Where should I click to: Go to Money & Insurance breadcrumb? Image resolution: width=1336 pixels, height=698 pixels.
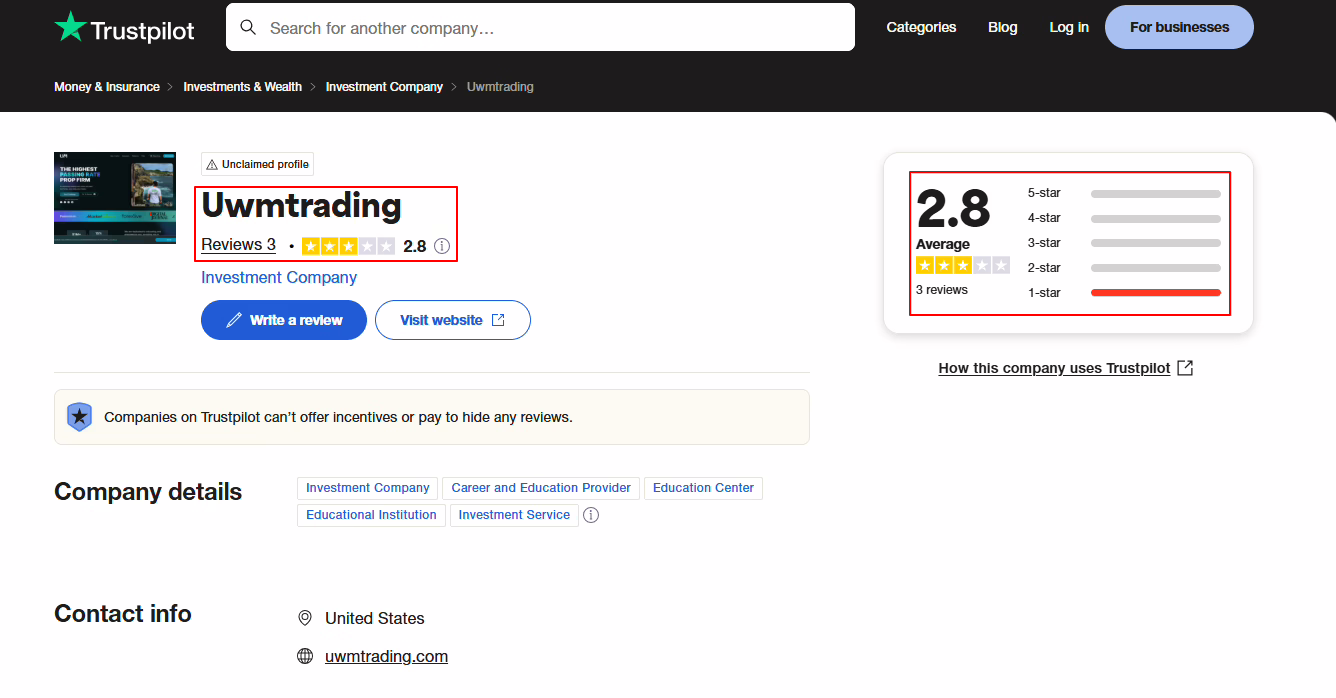[x=107, y=87]
